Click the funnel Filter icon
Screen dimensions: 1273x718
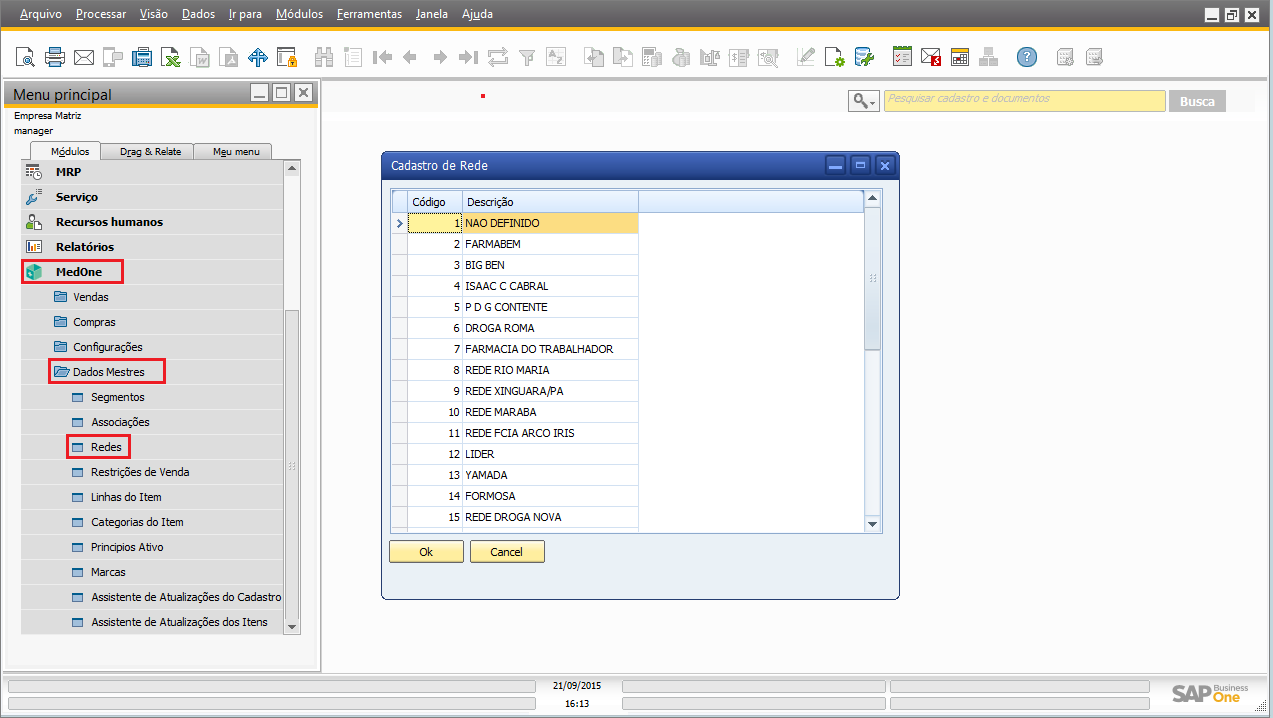tap(526, 57)
